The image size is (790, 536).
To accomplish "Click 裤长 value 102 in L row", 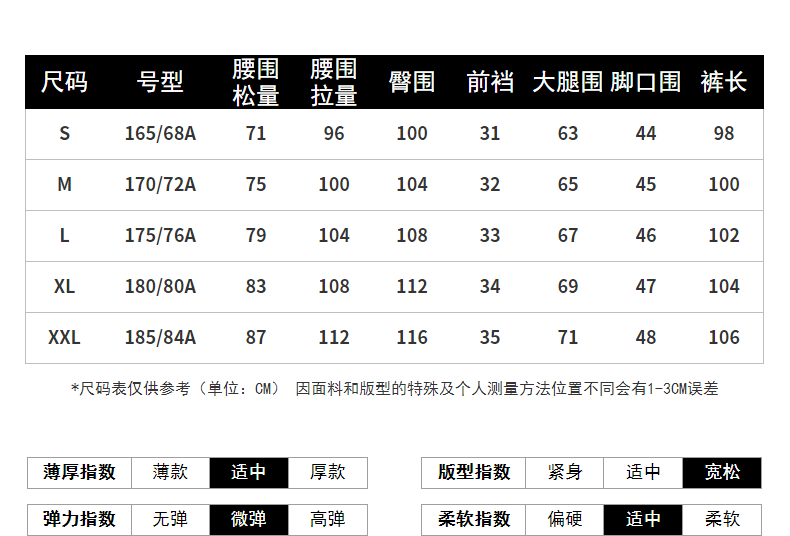I will click(724, 235).
